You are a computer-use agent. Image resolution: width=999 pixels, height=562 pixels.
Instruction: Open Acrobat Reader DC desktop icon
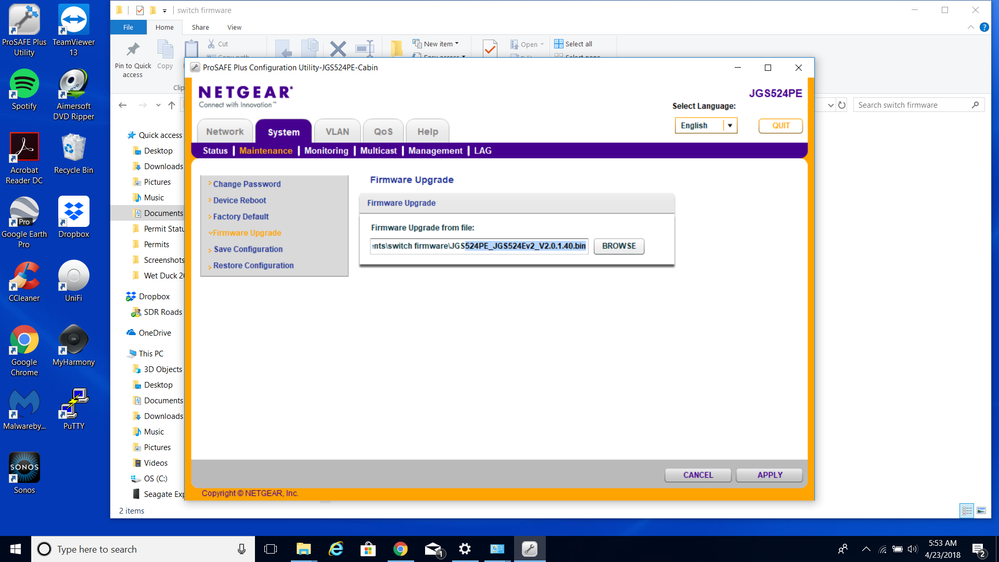click(x=24, y=158)
